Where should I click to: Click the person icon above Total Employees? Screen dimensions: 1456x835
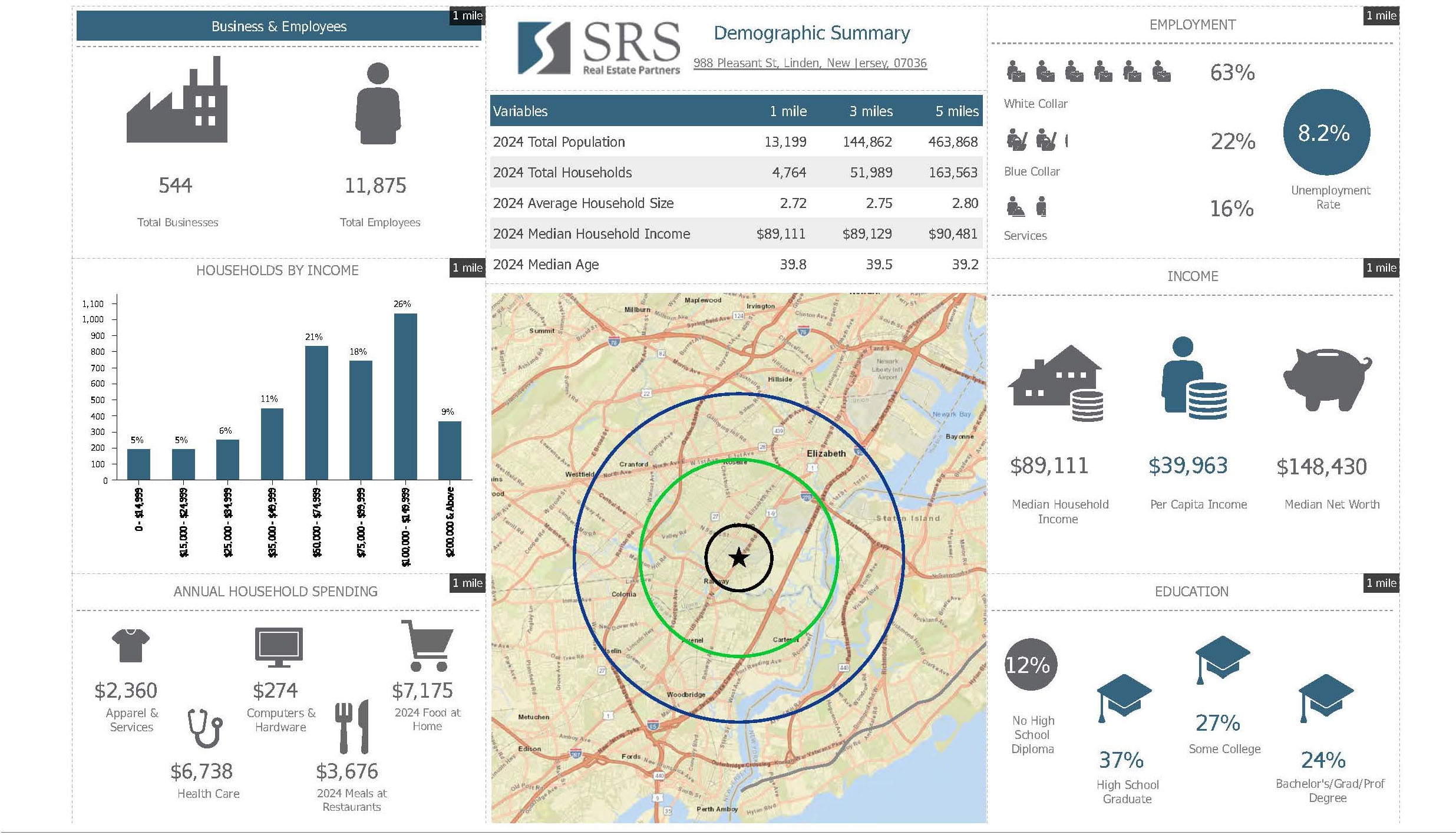pyautogui.click(x=378, y=103)
